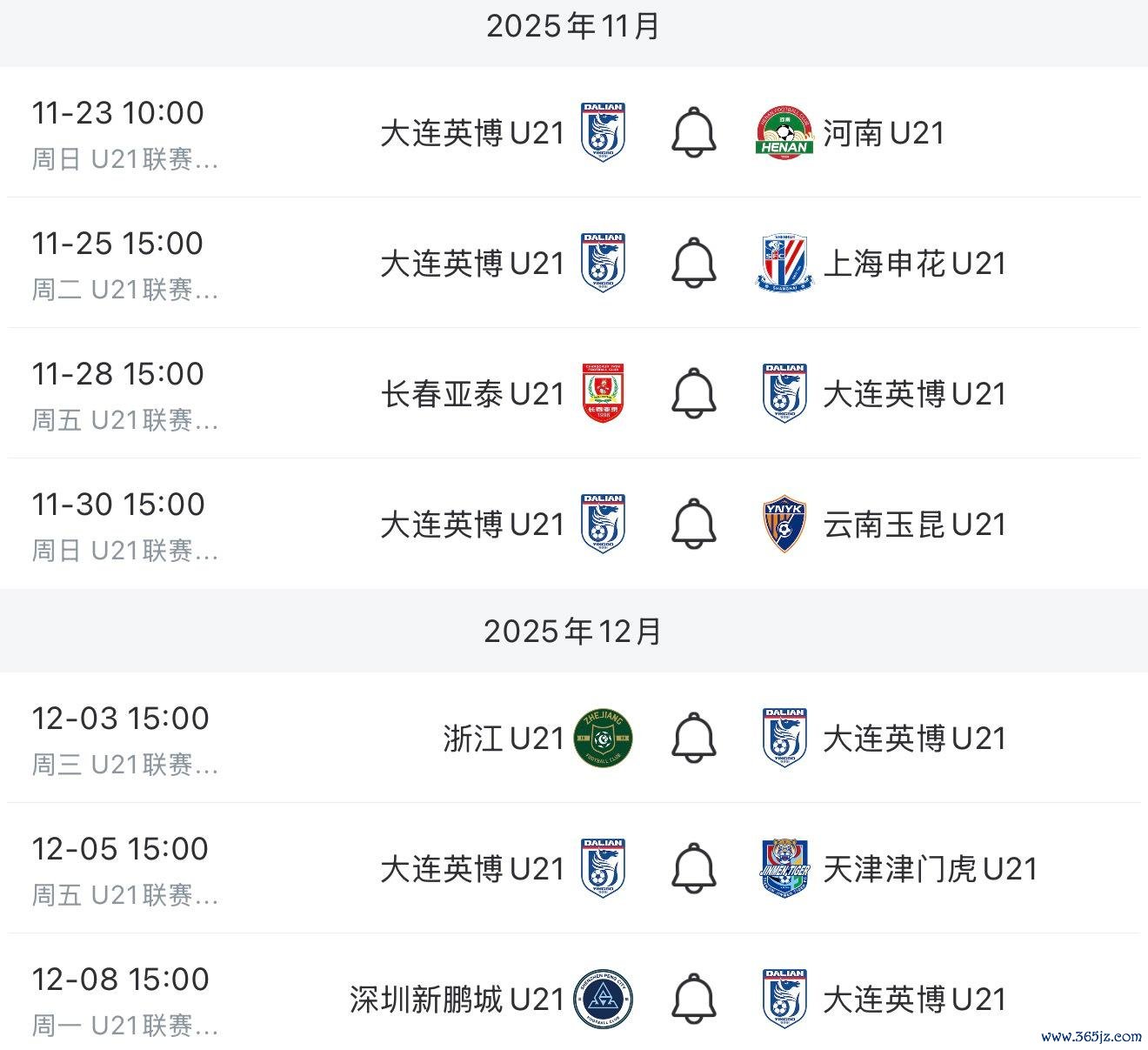The image size is (1148, 1050).
Task: Open the 11-25 15:00 match time entry
Action: (x=118, y=244)
